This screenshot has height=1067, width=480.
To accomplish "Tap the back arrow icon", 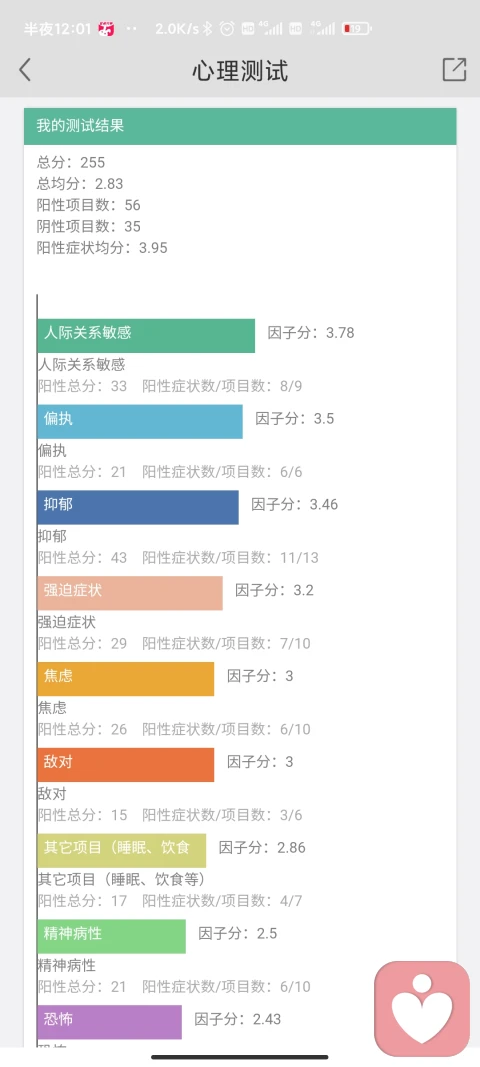I will pos(25,69).
